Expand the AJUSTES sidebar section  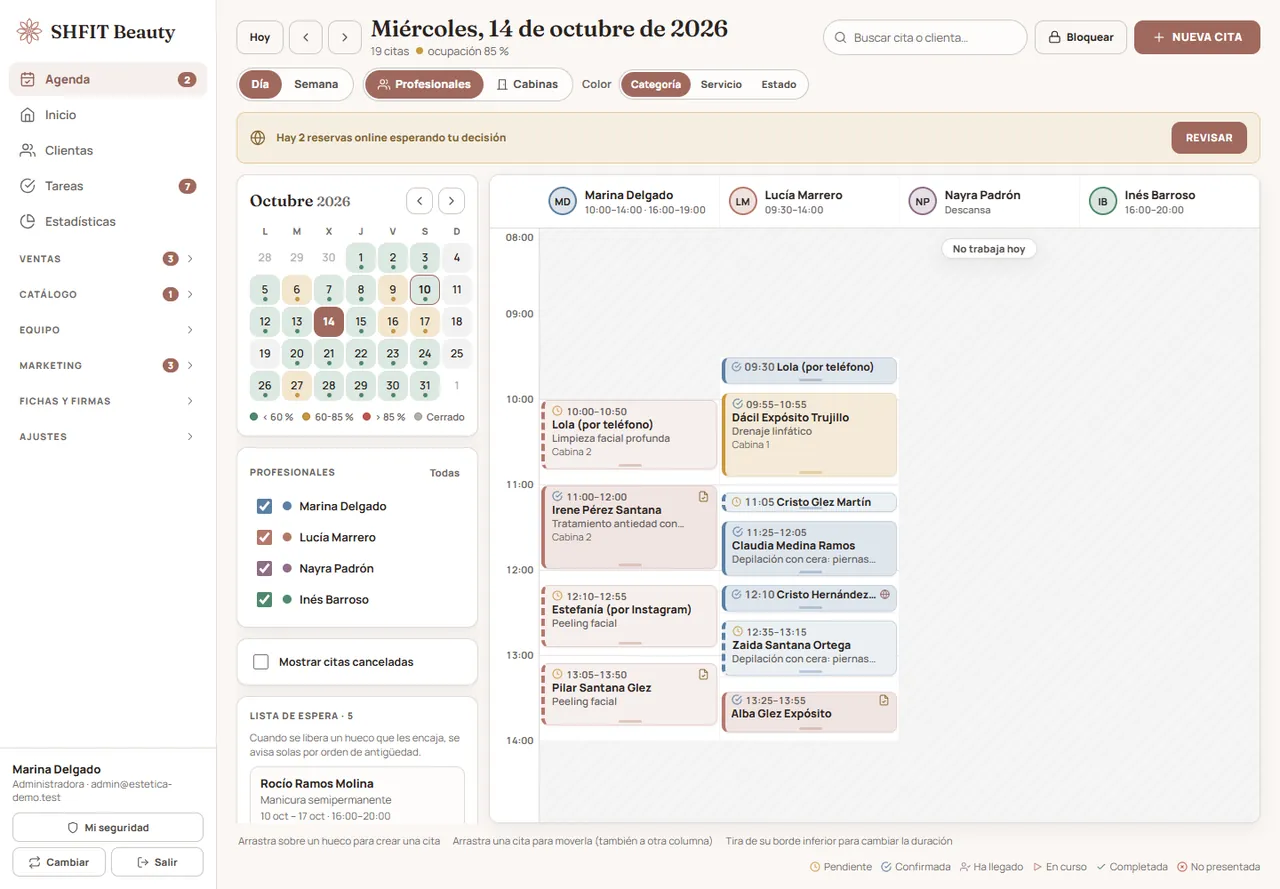[108, 437]
